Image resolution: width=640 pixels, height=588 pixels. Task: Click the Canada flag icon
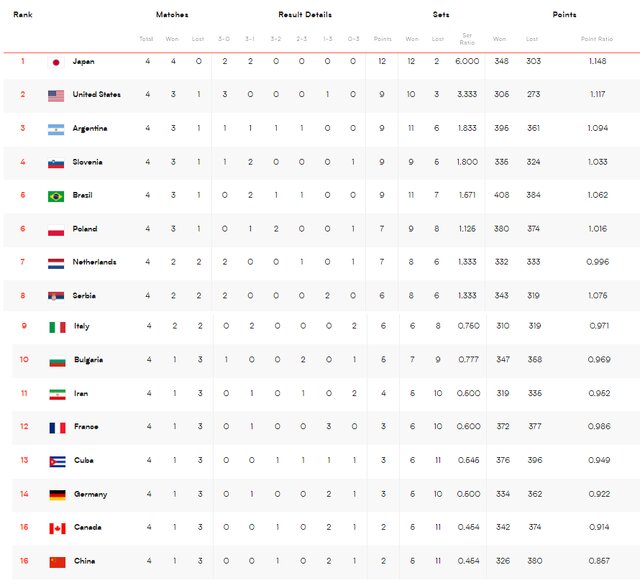[x=57, y=528]
